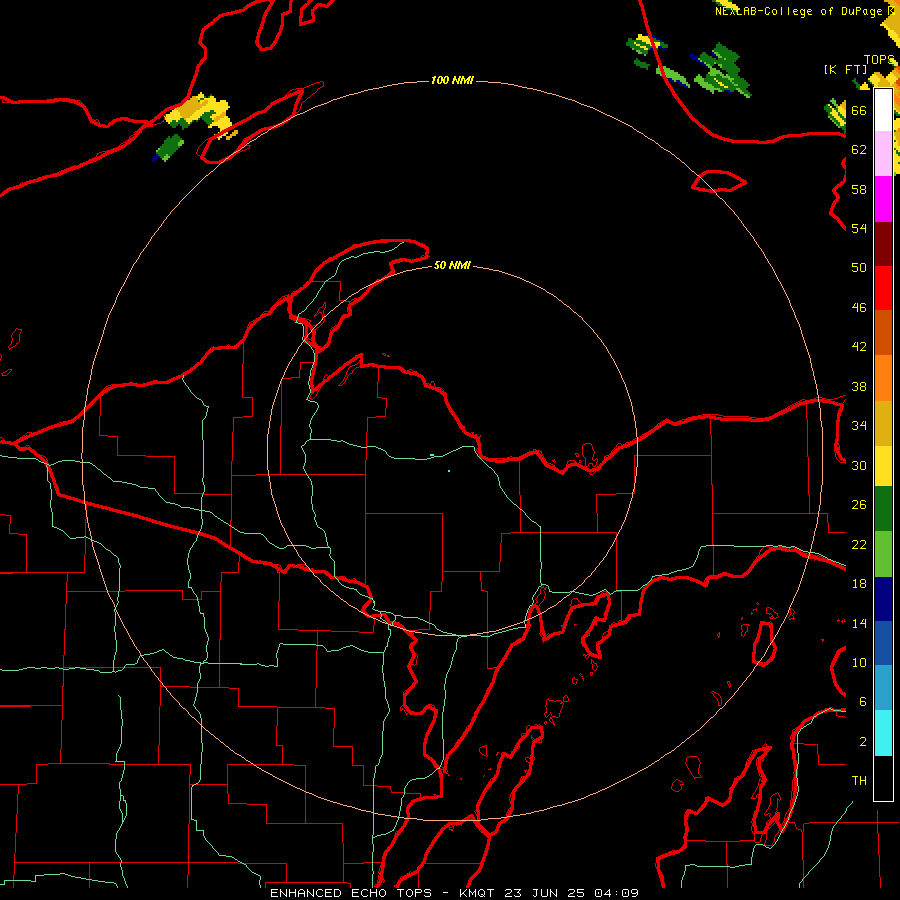The height and width of the screenshot is (900, 900).
Task: Click the legend value '66'
Action: click(859, 111)
